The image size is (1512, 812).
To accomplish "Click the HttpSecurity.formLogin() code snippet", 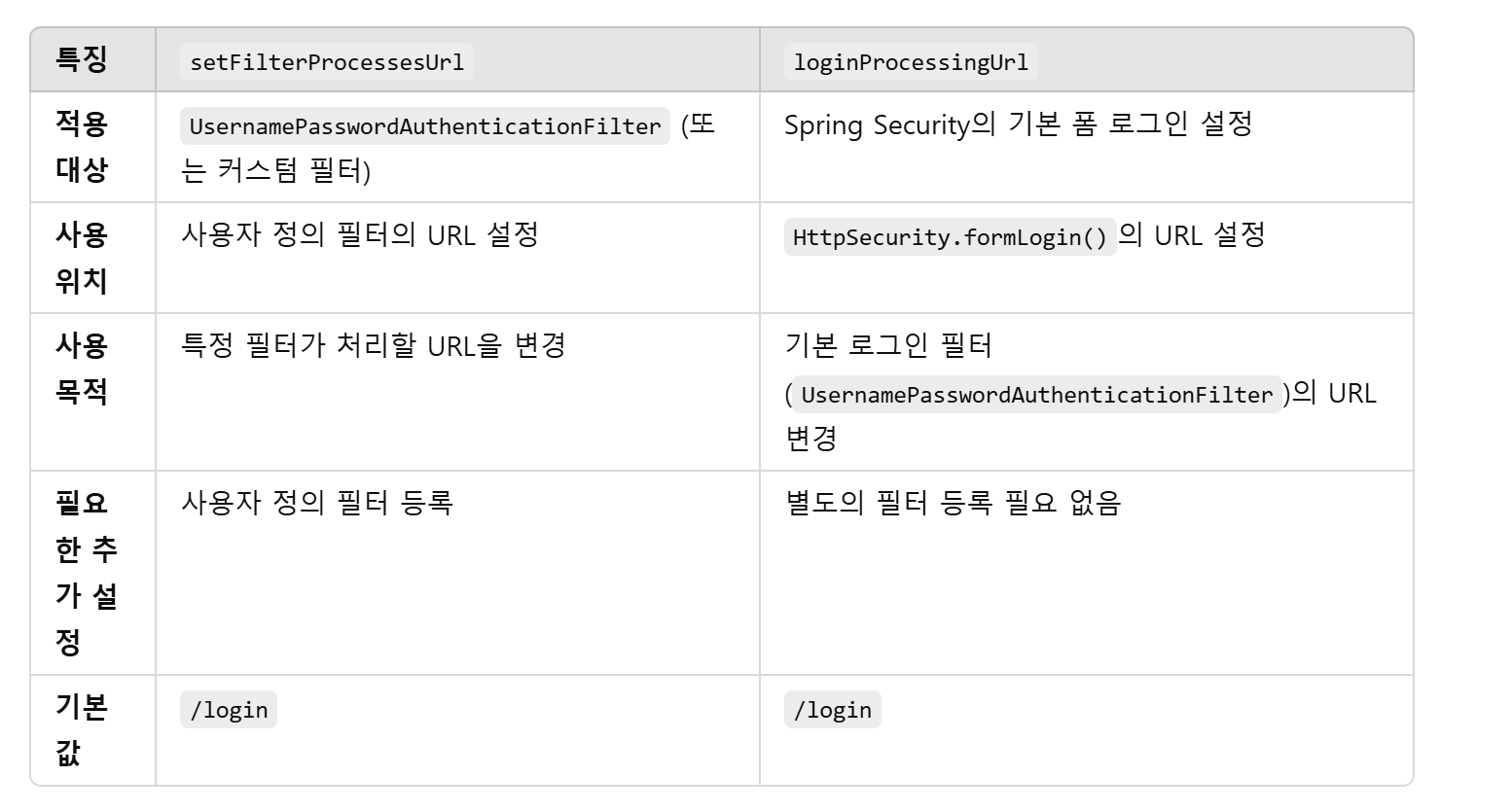I will click(x=950, y=237).
